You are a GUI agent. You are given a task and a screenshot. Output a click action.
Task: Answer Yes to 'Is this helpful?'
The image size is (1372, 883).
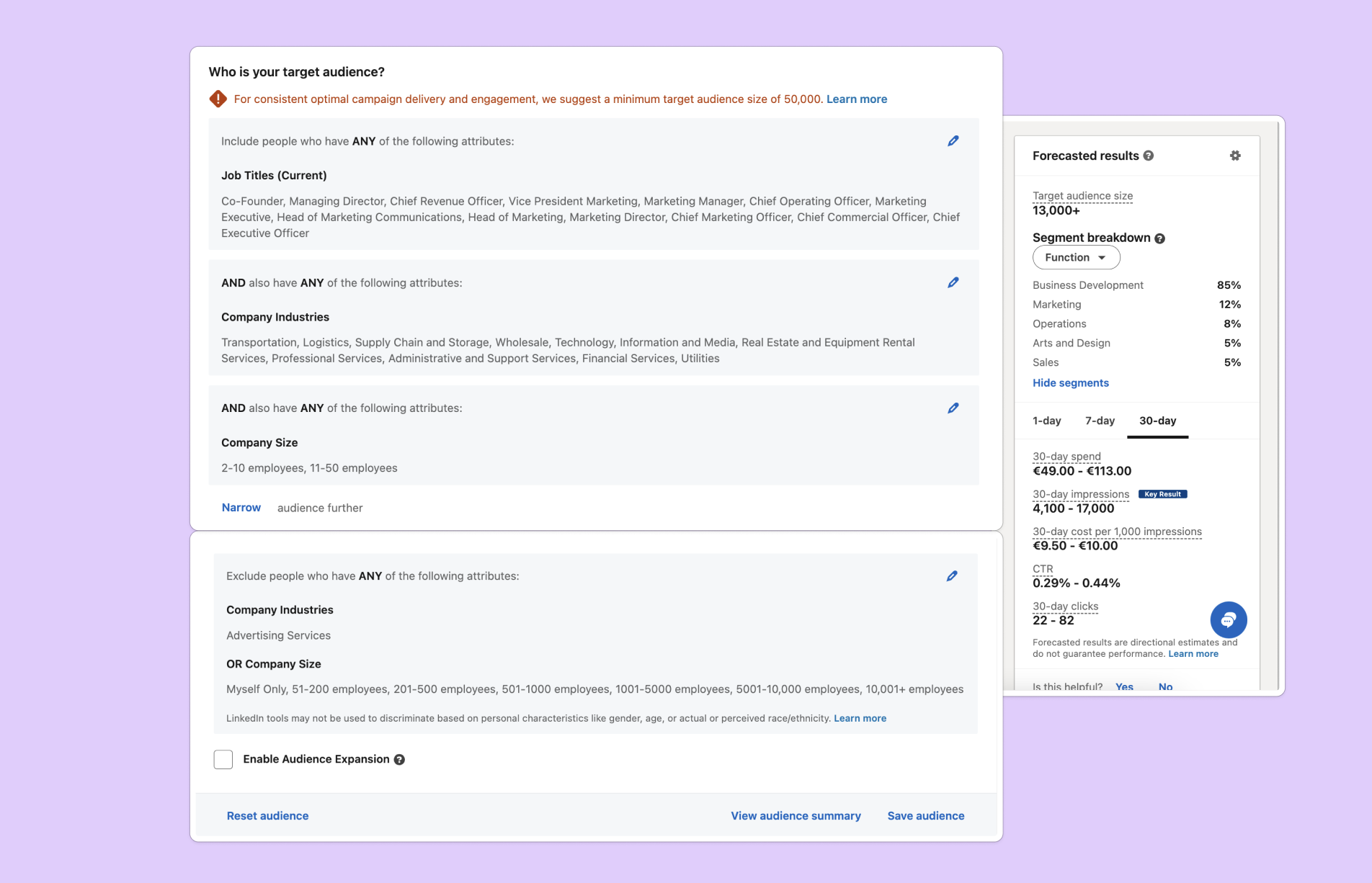1123,686
